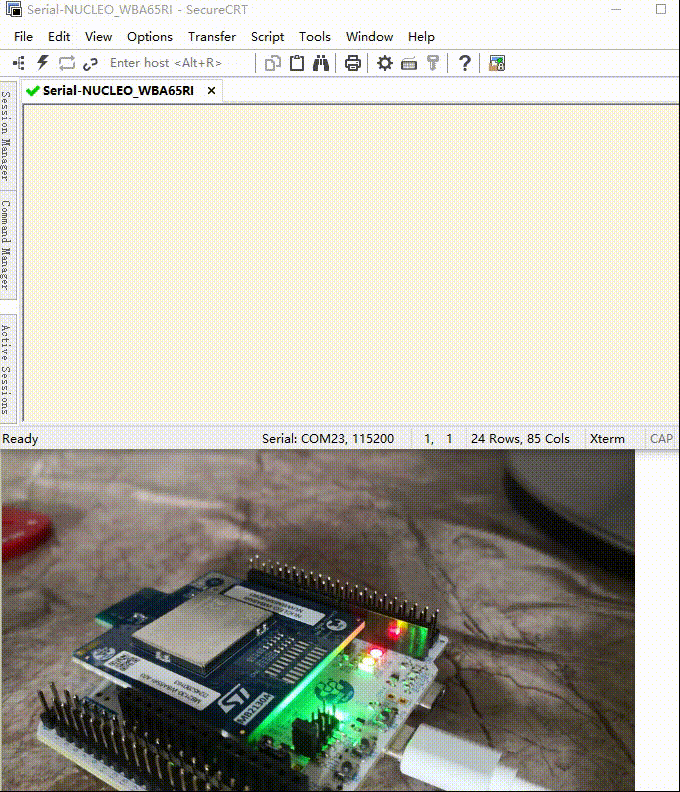The width and height of the screenshot is (680, 792).
Task: Open the File menu
Action: 23,36
